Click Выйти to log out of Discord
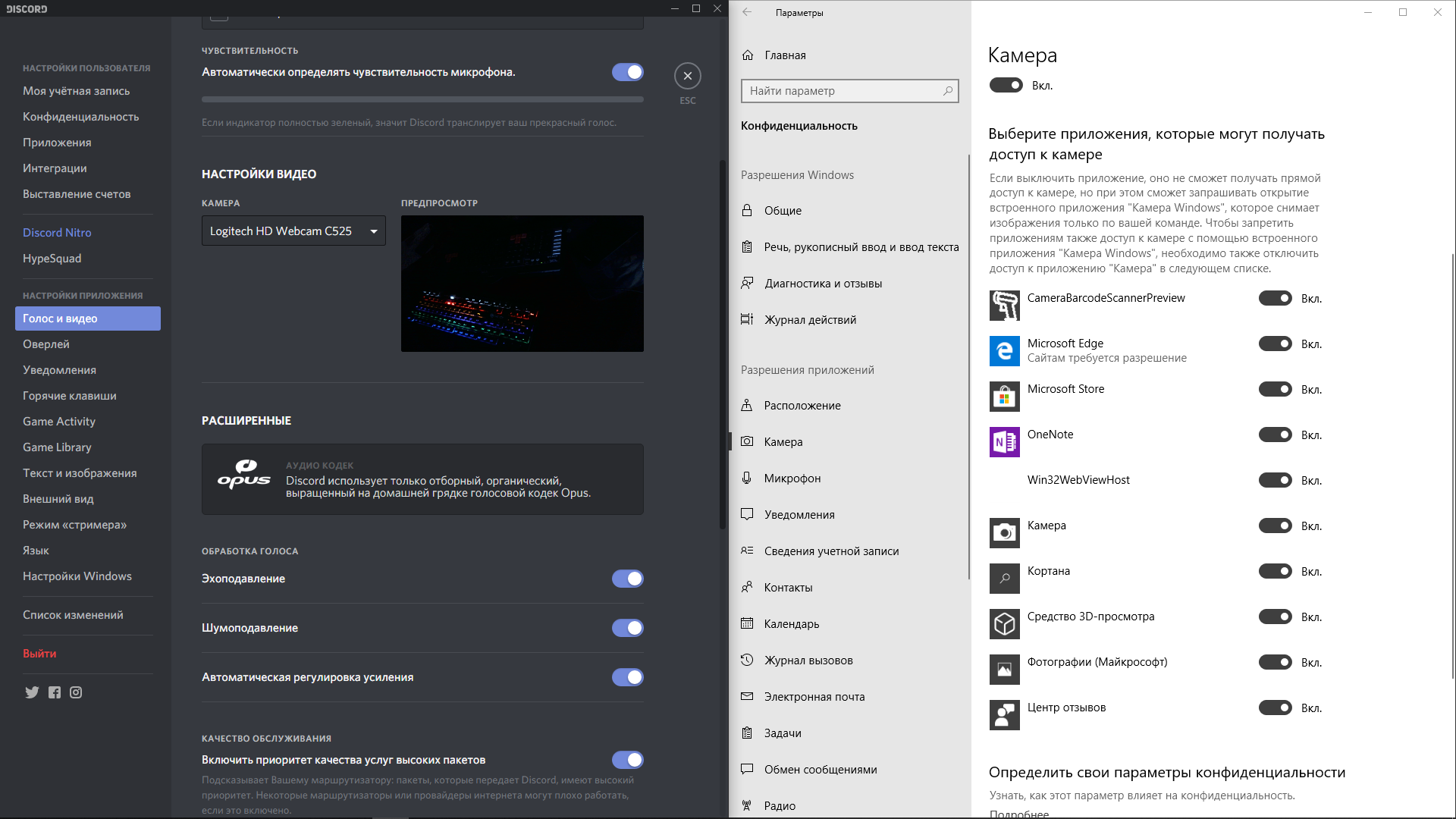This screenshot has width=1456, height=819. click(x=88, y=654)
